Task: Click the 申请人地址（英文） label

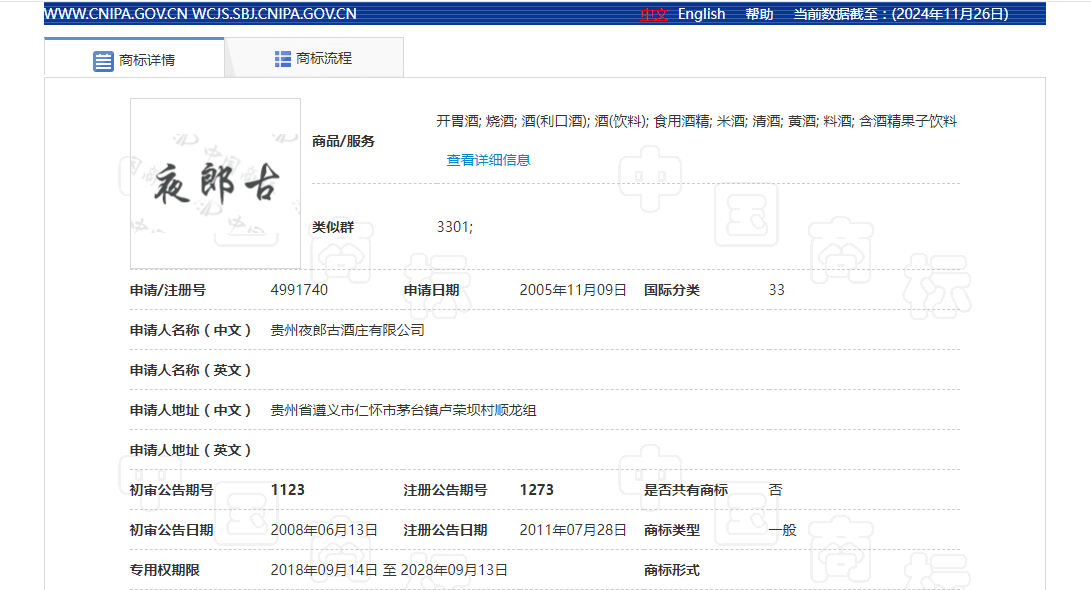Action: coord(190,450)
